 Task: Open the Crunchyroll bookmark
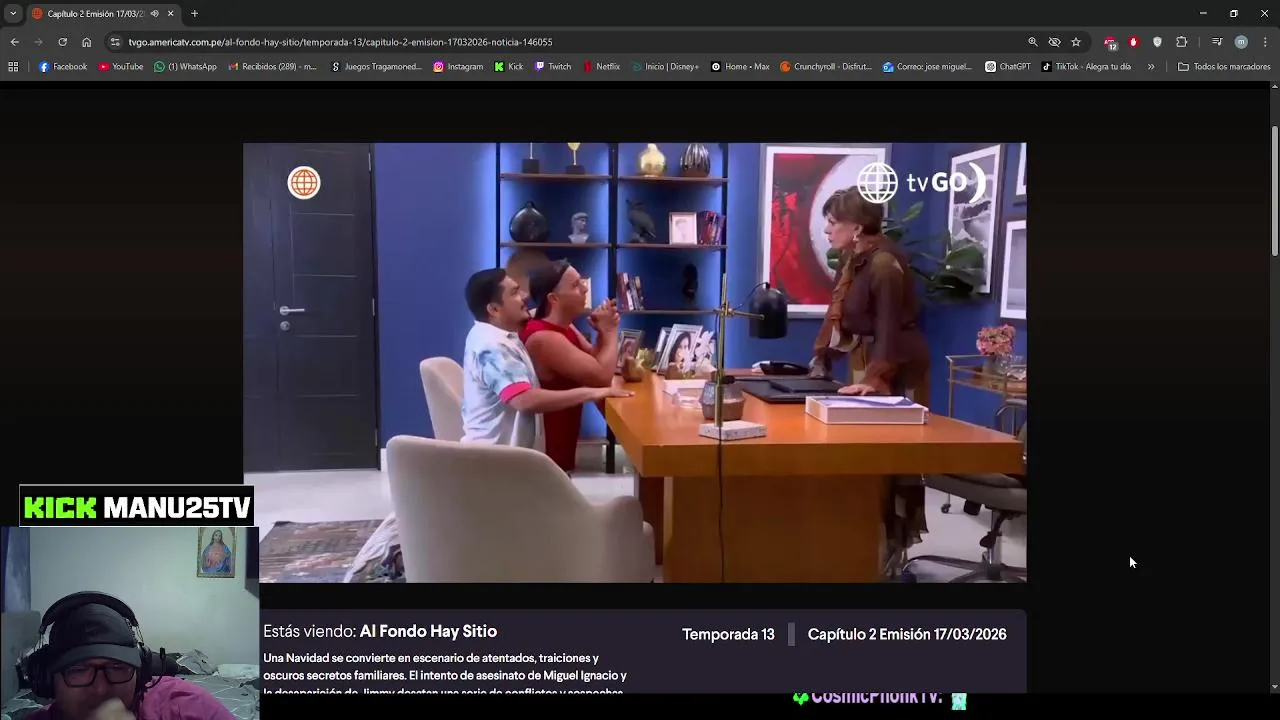click(x=826, y=67)
